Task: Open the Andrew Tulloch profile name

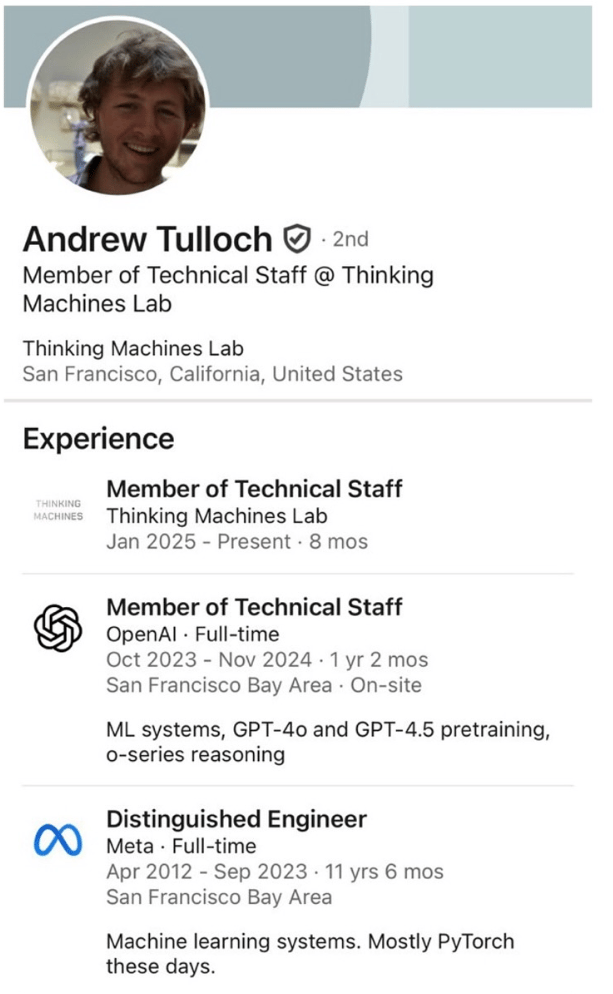Action: click(x=148, y=239)
